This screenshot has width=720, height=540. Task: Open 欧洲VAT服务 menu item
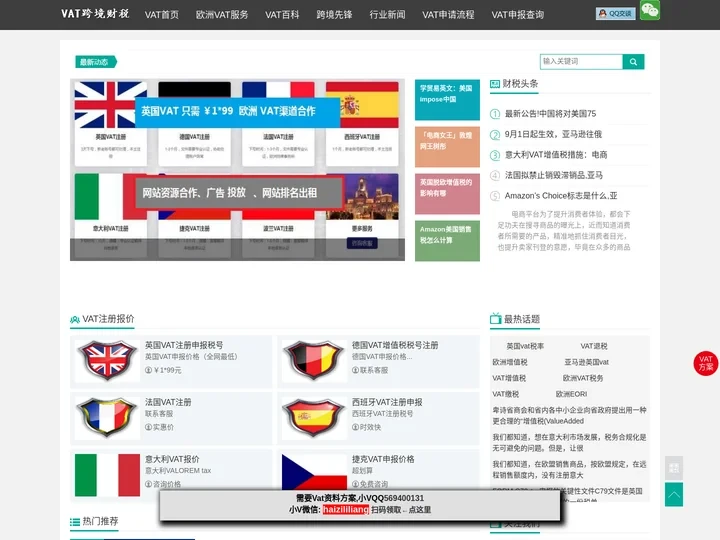[x=222, y=15]
